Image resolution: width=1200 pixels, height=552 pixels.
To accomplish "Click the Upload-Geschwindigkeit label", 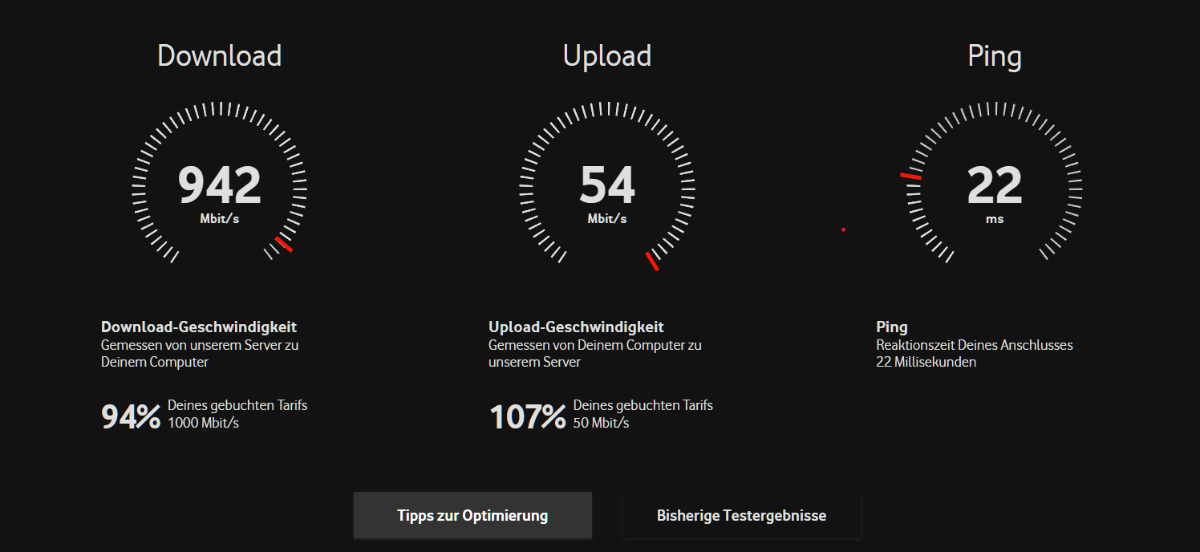I will [x=576, y=327].
